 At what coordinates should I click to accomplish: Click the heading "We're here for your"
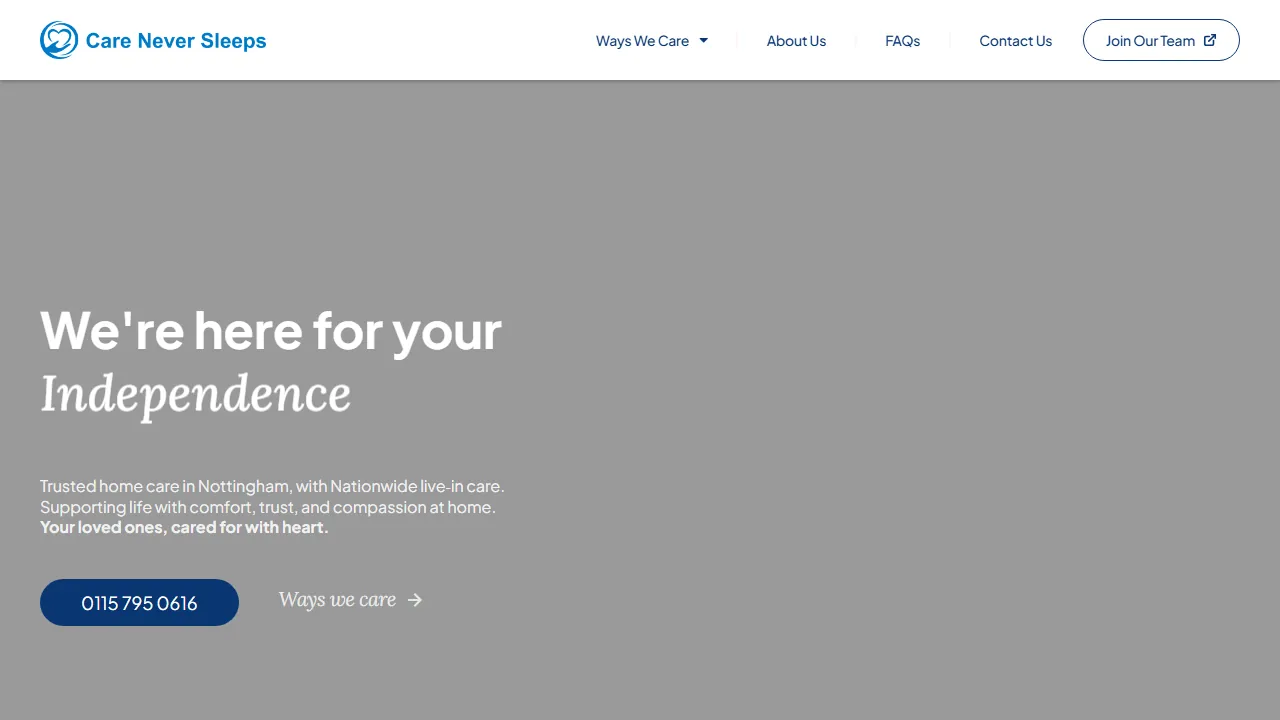[271, 330]
